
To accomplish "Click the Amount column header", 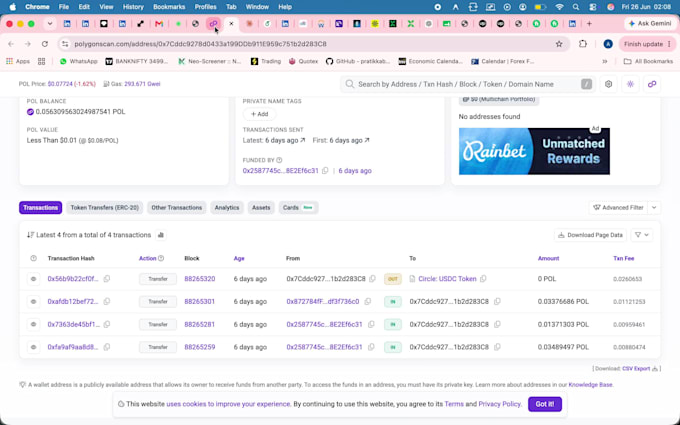I will [548, 258].
